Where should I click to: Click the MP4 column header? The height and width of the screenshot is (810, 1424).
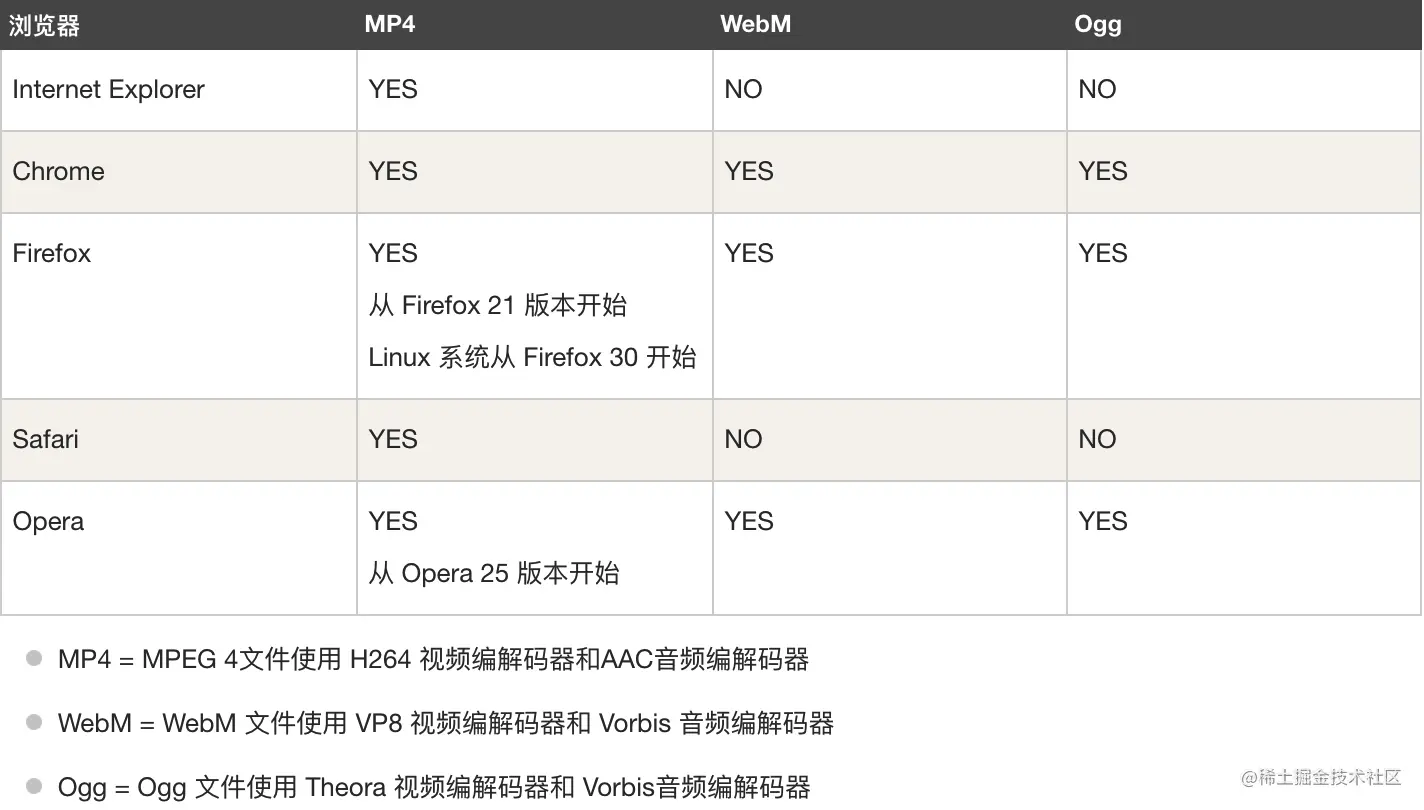pyautogui.click(x=390, y=25)
